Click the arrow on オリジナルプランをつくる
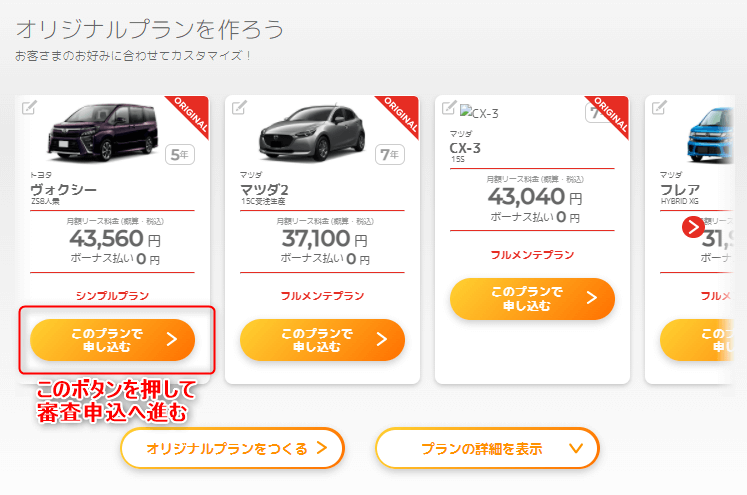 322,448
